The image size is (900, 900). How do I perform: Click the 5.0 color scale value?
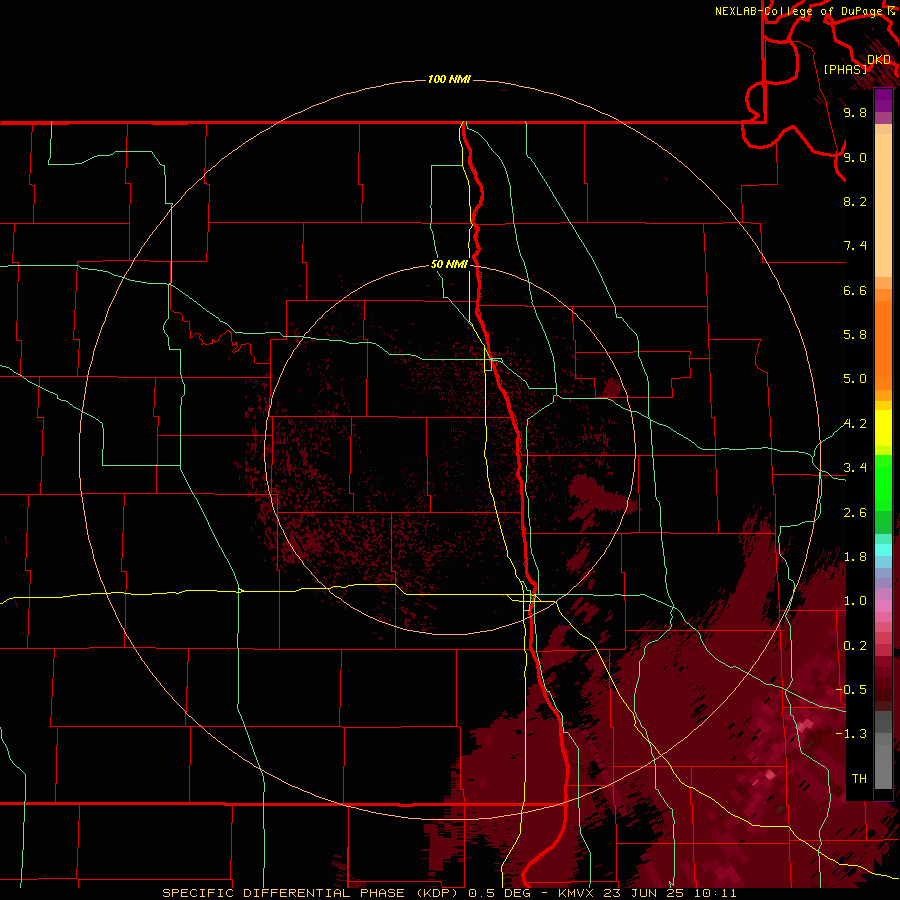click(x=855, y=379)
